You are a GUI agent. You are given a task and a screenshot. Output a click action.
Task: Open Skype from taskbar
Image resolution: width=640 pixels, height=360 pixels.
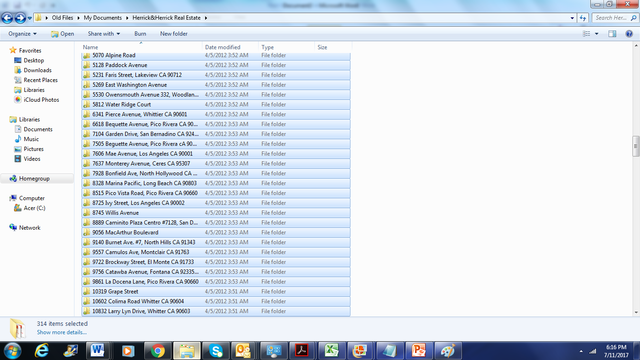point(216,351)
